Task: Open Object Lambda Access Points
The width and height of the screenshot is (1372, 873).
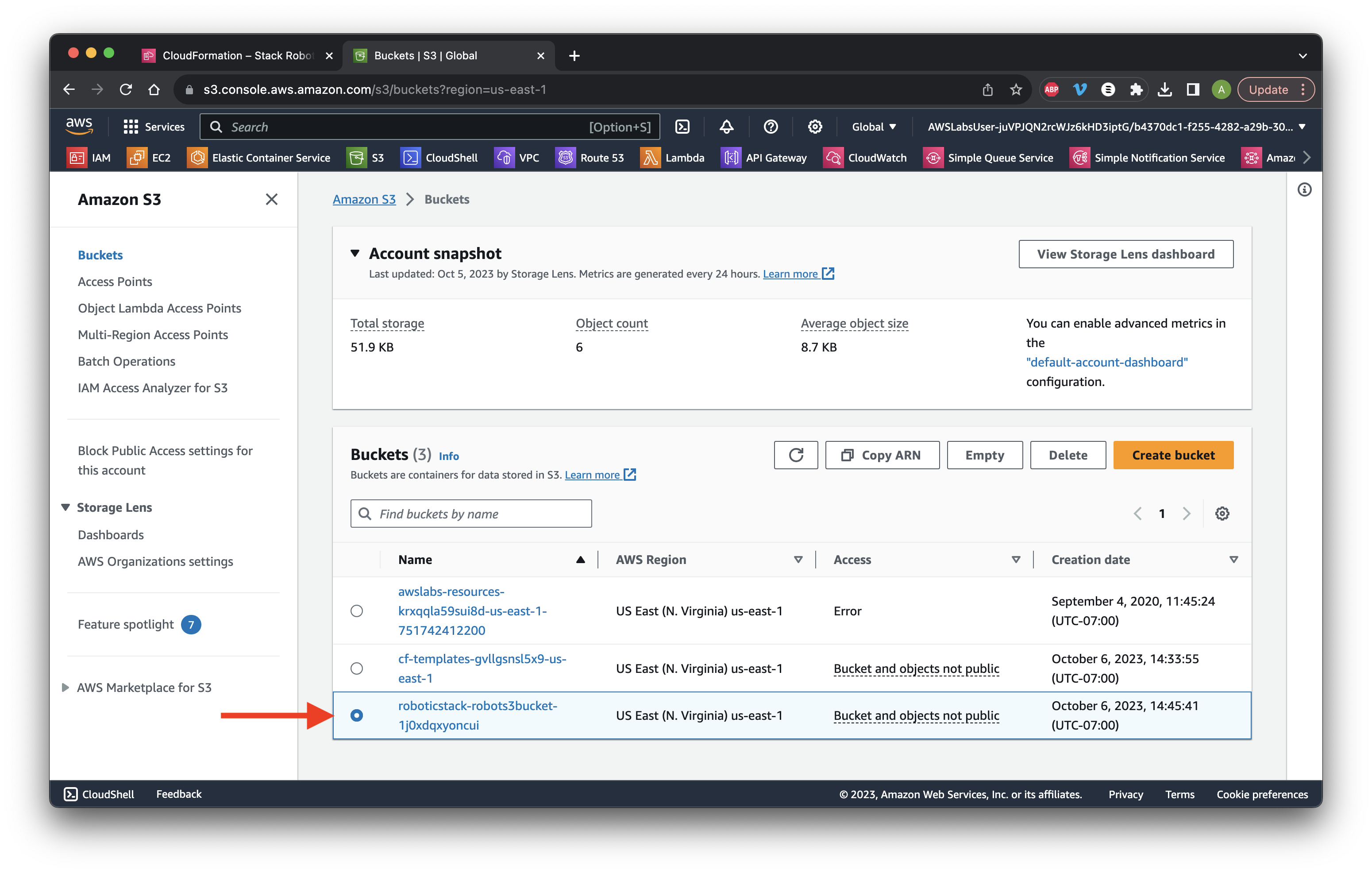Action: 159,308
